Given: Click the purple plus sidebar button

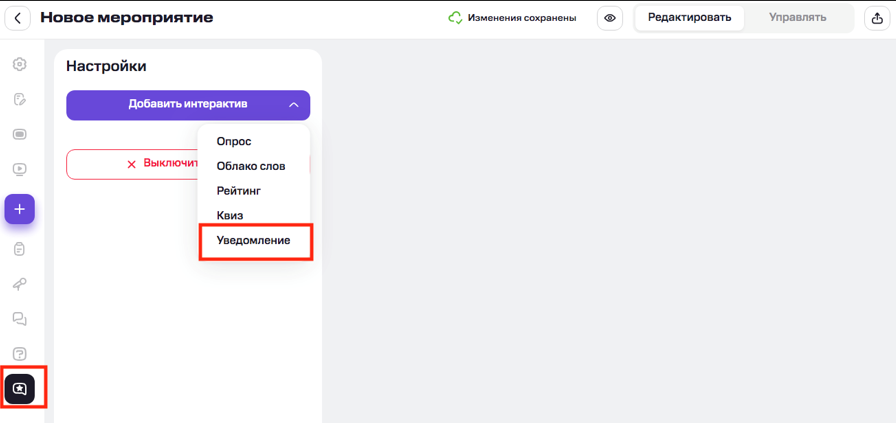Looking at the screenshot, I should click(19, 209).
